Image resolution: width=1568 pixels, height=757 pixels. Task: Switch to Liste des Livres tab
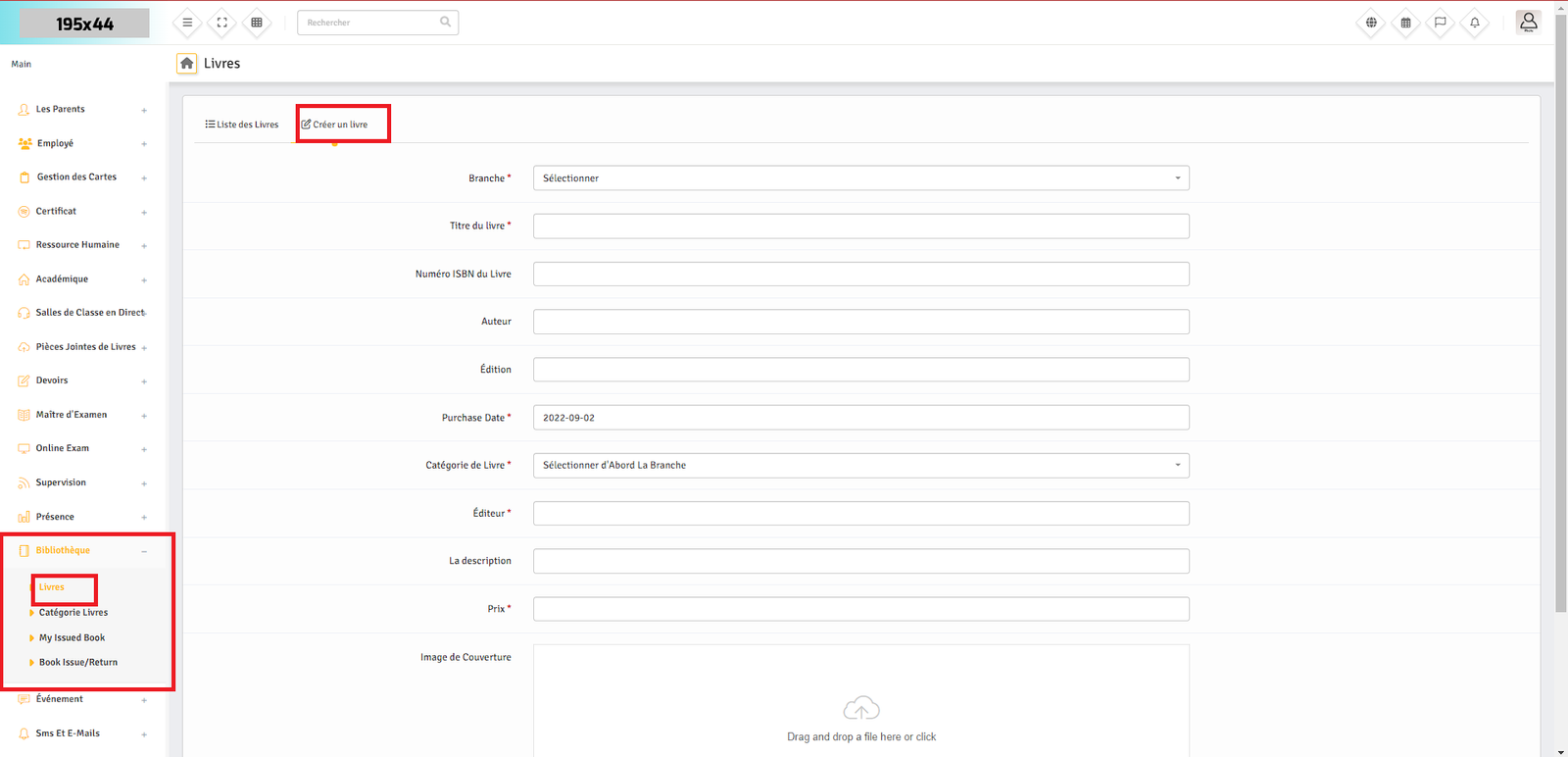coord(242,125)
